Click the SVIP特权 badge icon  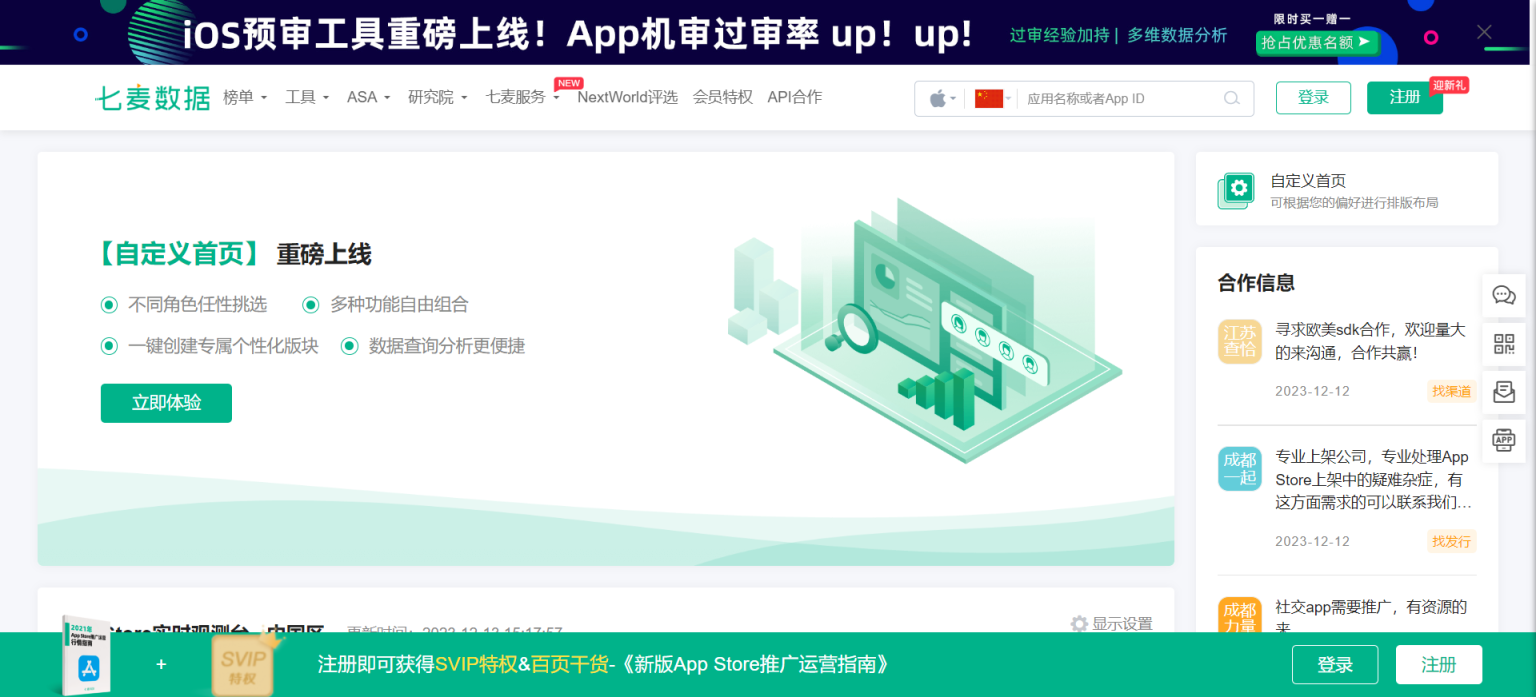pos(241,664)
